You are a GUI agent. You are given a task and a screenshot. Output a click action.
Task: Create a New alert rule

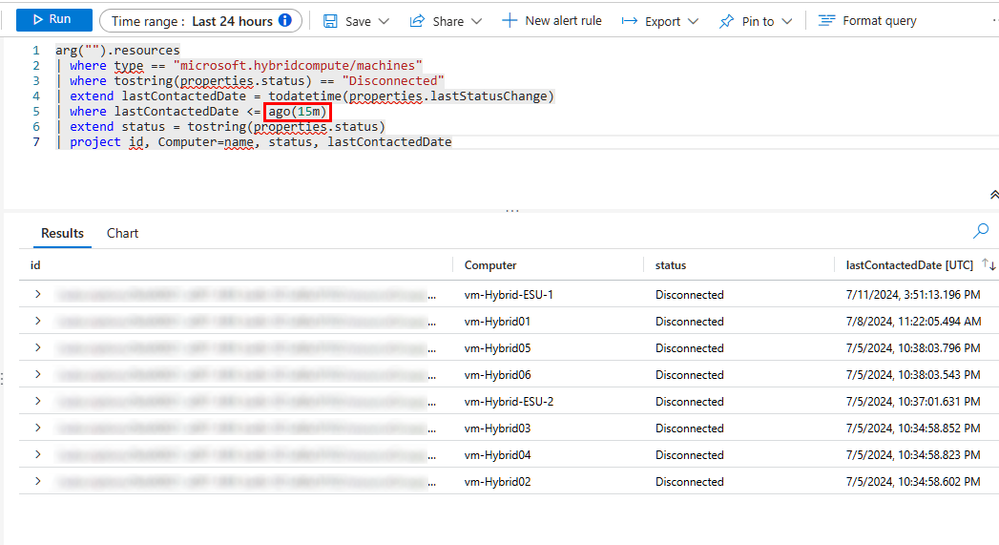[x=552, y=21]
